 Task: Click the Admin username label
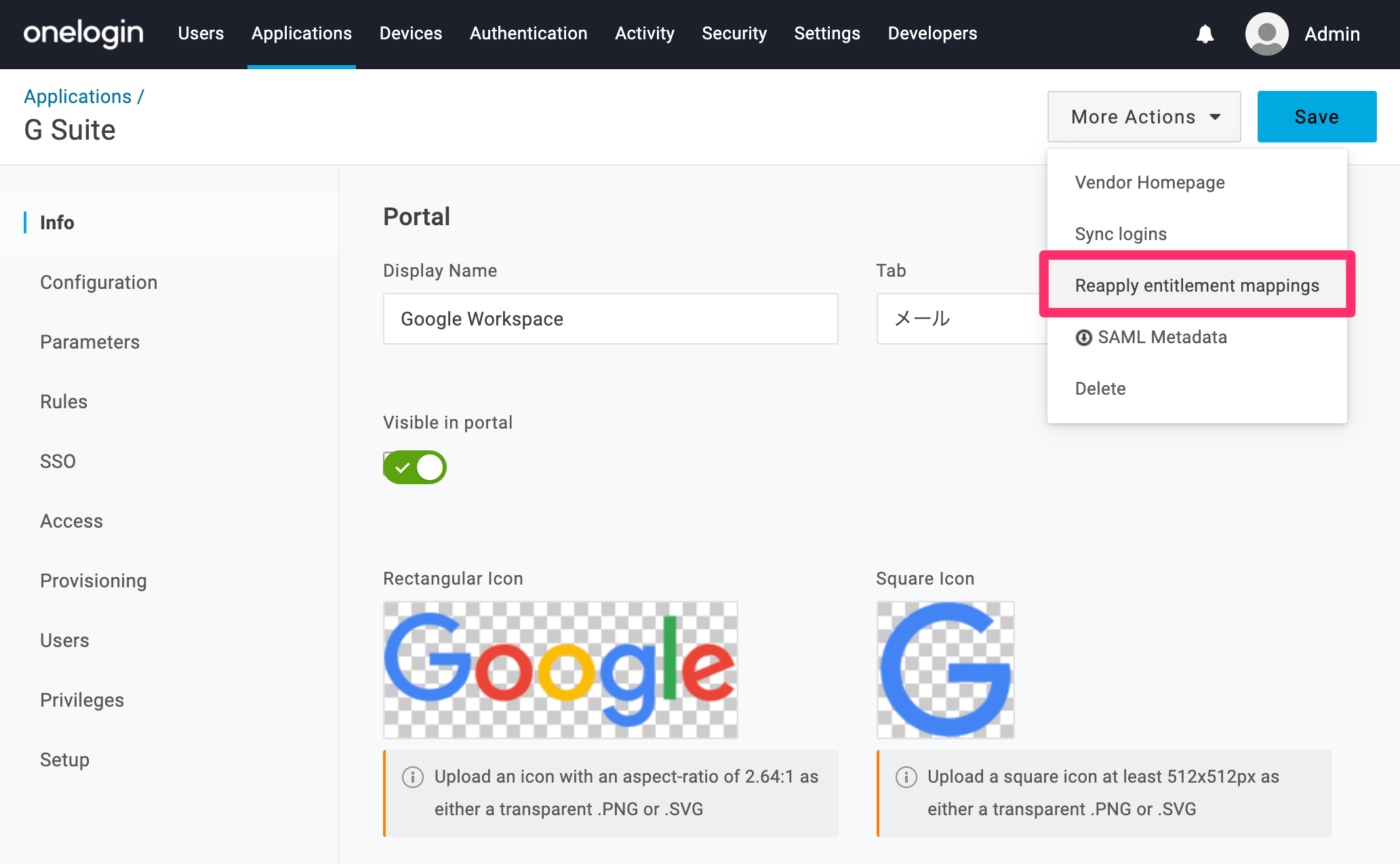[1332, 34]
